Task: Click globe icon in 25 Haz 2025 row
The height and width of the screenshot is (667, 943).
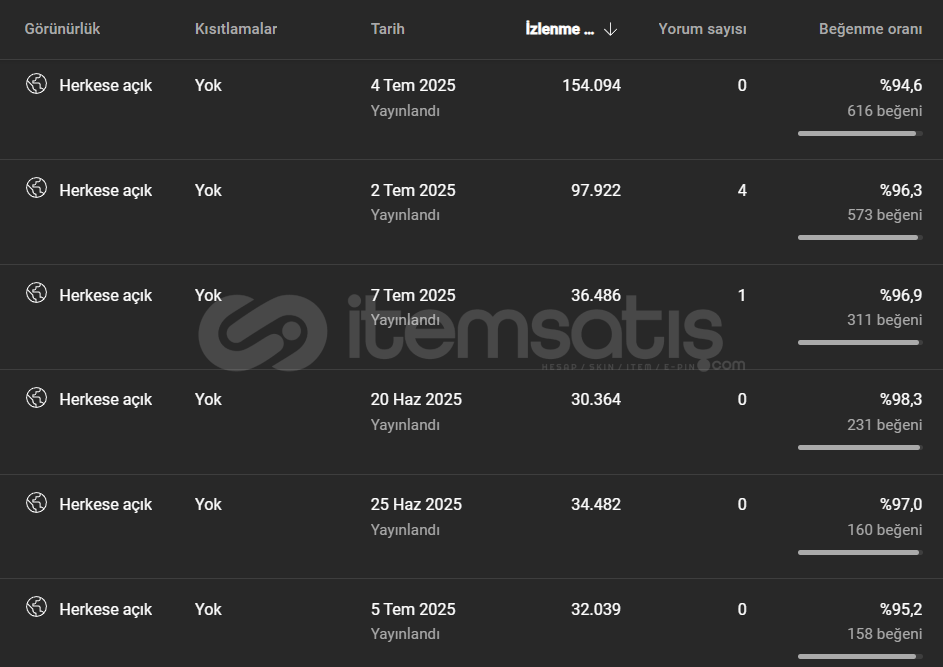Action: 37,503
